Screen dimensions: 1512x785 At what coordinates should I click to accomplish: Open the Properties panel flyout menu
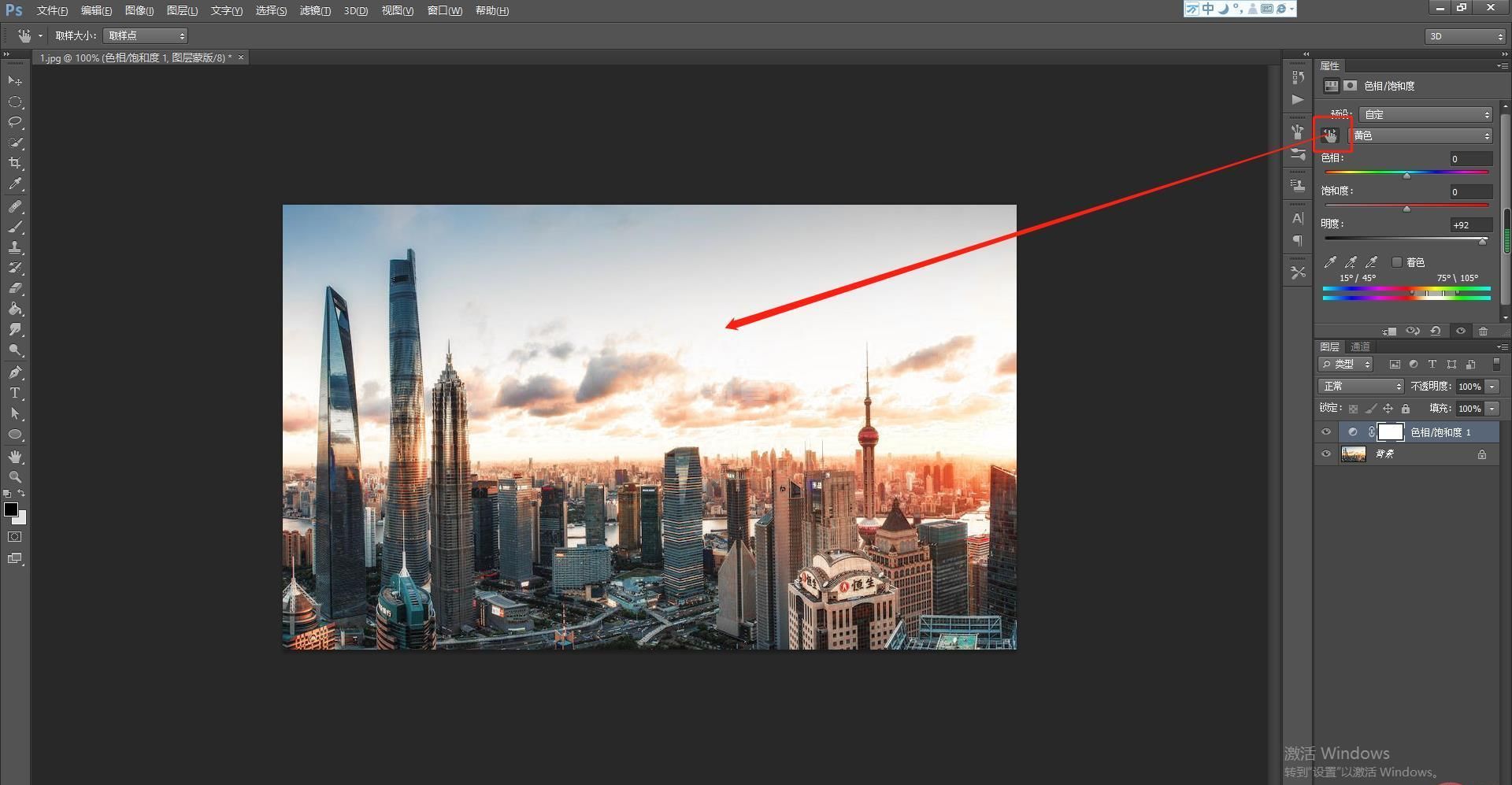click(1503, 66)
